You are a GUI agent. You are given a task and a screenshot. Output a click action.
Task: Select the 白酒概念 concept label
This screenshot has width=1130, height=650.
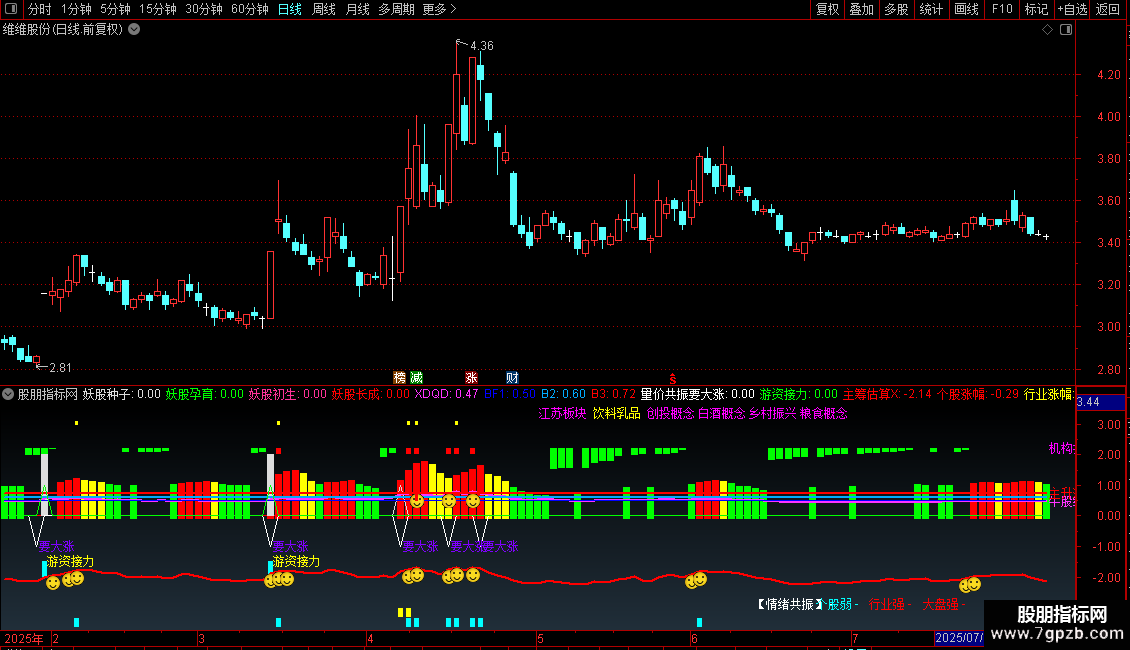tap(721, 414)
